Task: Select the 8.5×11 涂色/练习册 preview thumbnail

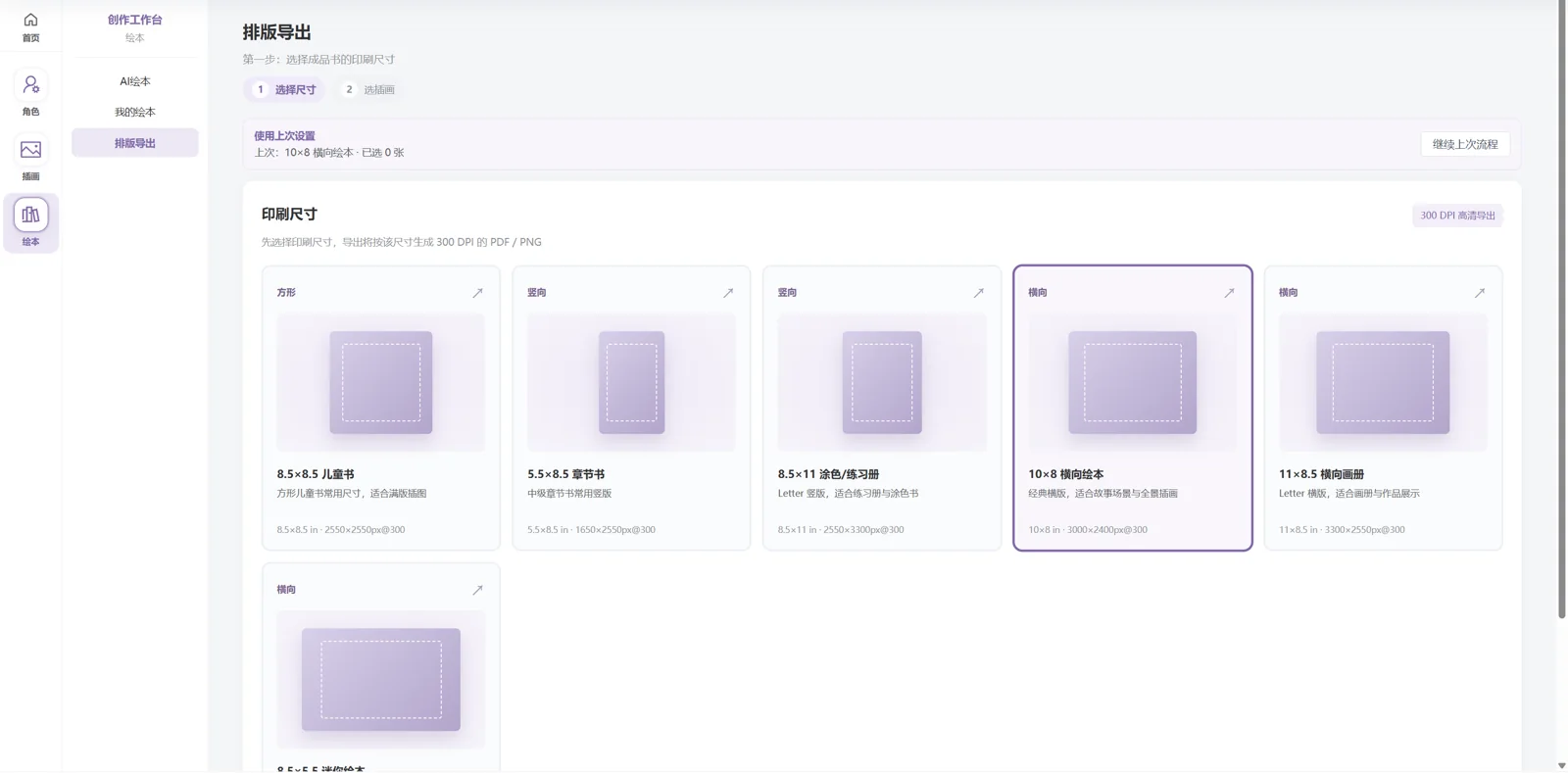Action: coord(882,382)
